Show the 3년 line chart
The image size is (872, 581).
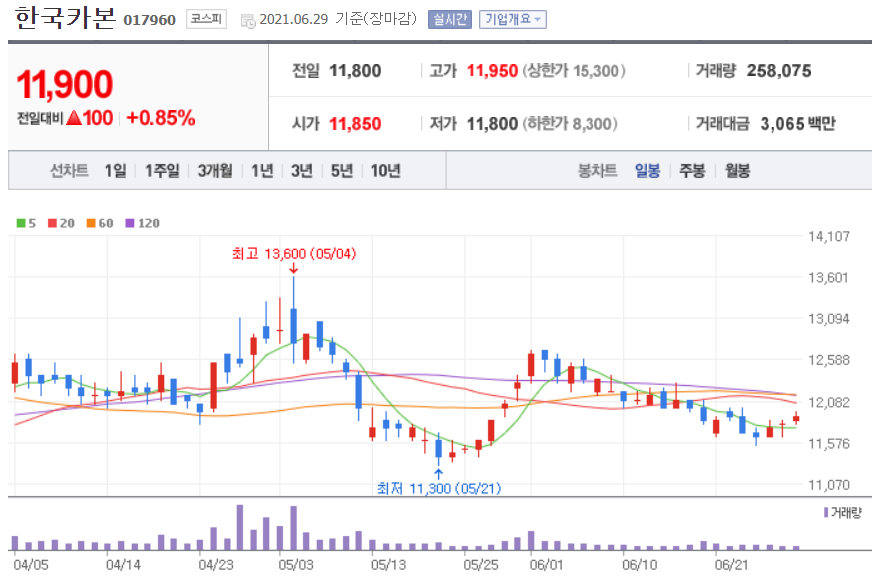tap(301, 171)
